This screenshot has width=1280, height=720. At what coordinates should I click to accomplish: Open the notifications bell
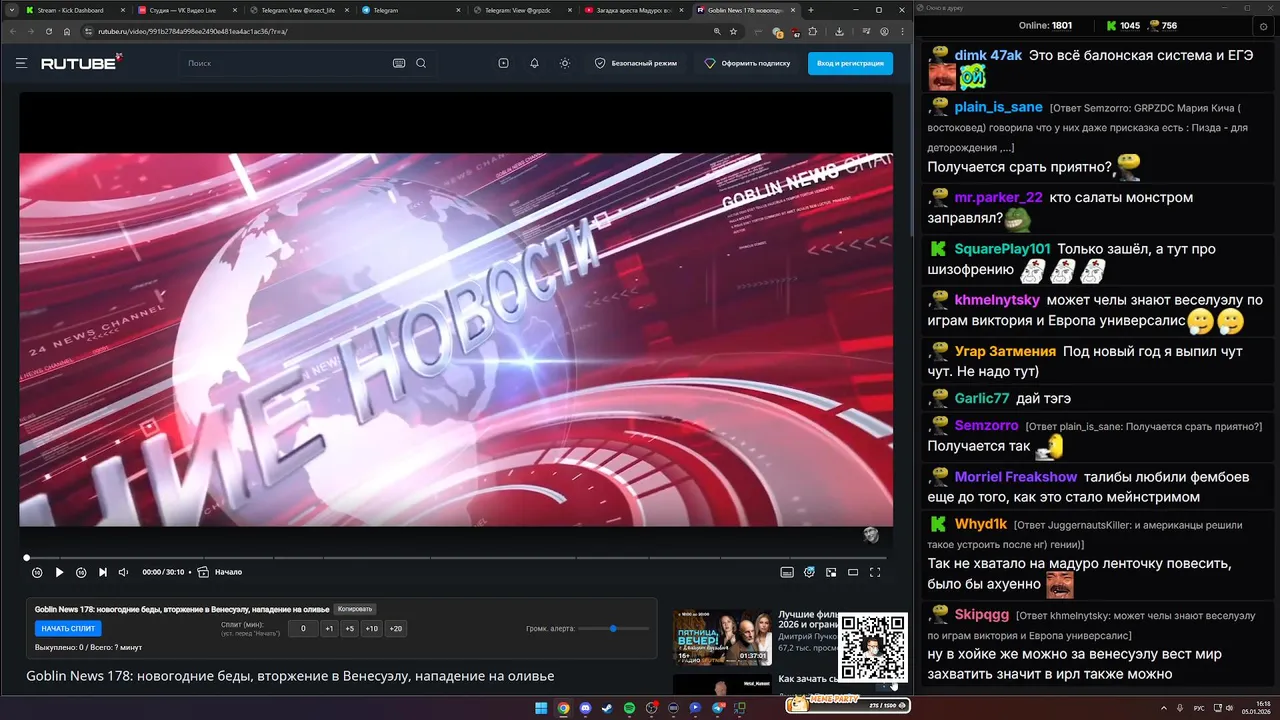[x=534, y=63]
